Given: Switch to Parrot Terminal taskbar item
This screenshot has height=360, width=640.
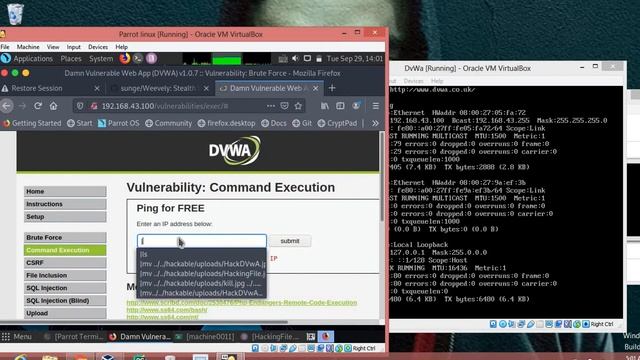Looking at the screenshot, I should 74,337.
